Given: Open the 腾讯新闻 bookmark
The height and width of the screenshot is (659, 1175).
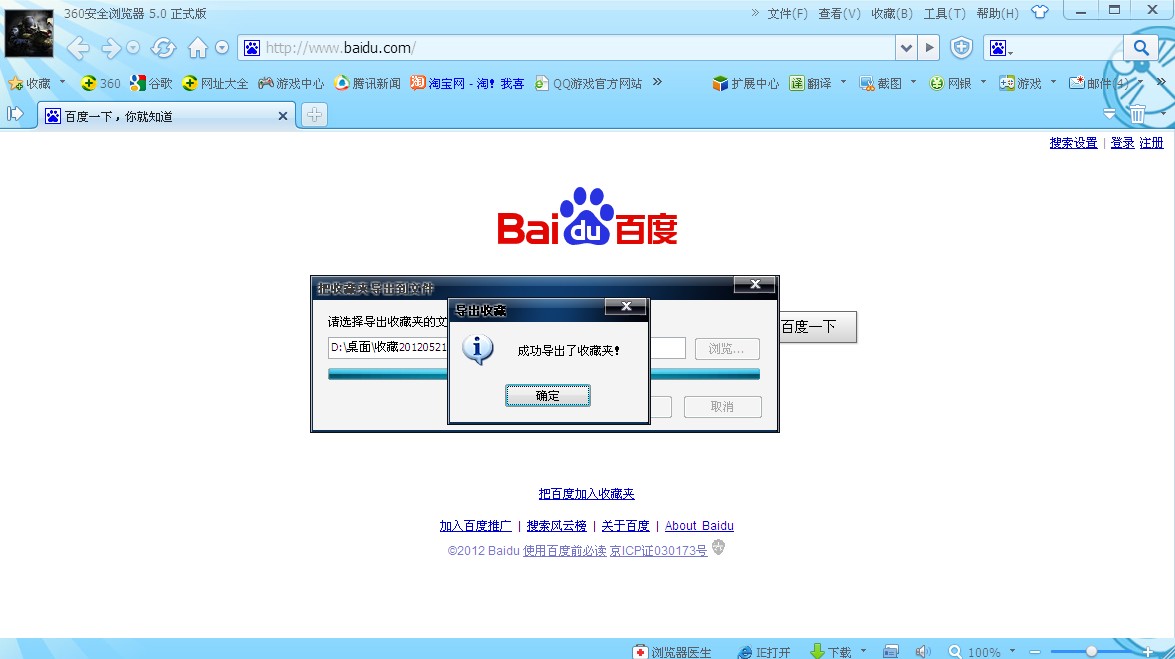Looking at the screenshot, I should [x=367, y=83].
